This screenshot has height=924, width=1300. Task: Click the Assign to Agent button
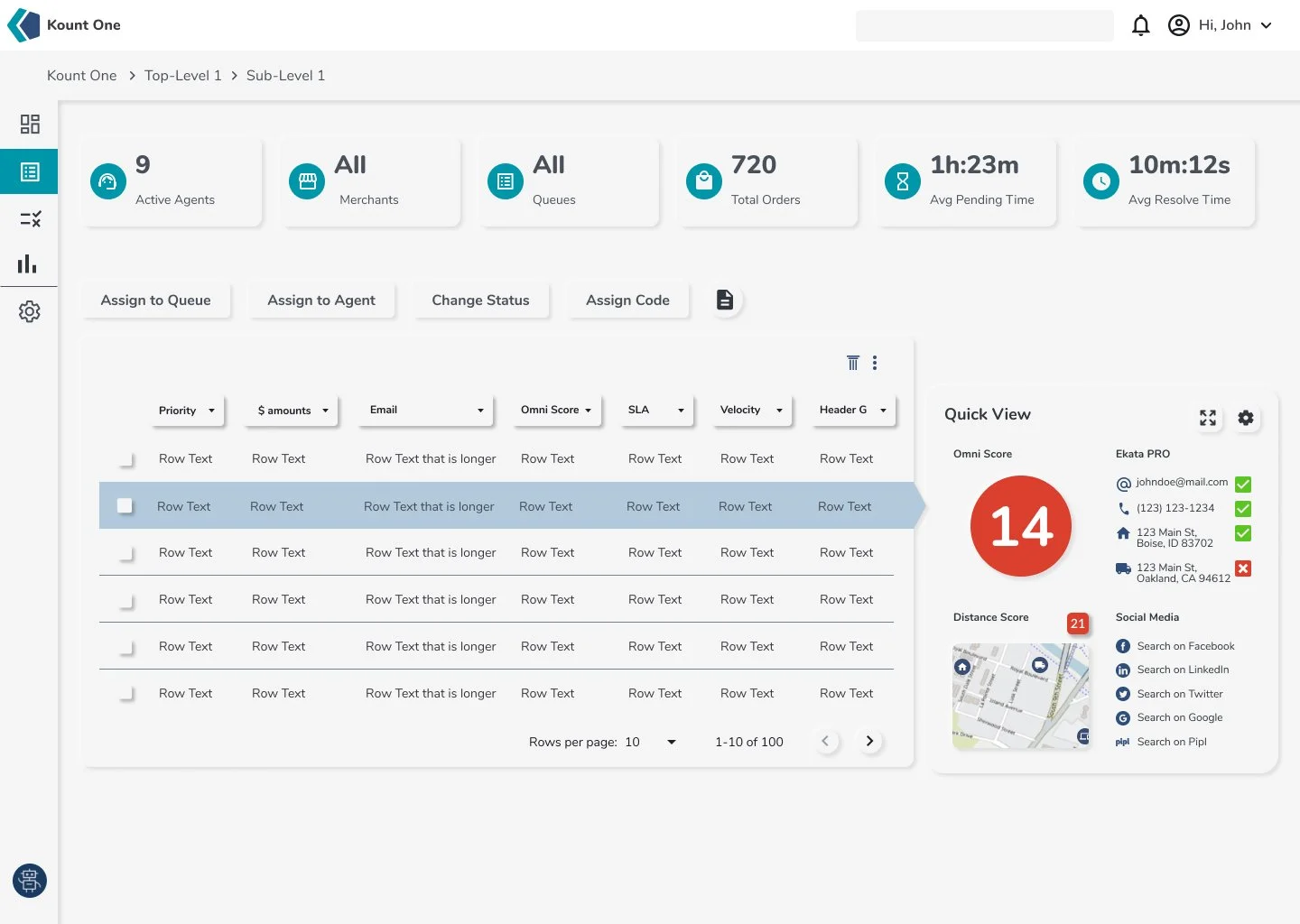click(321, 300)
